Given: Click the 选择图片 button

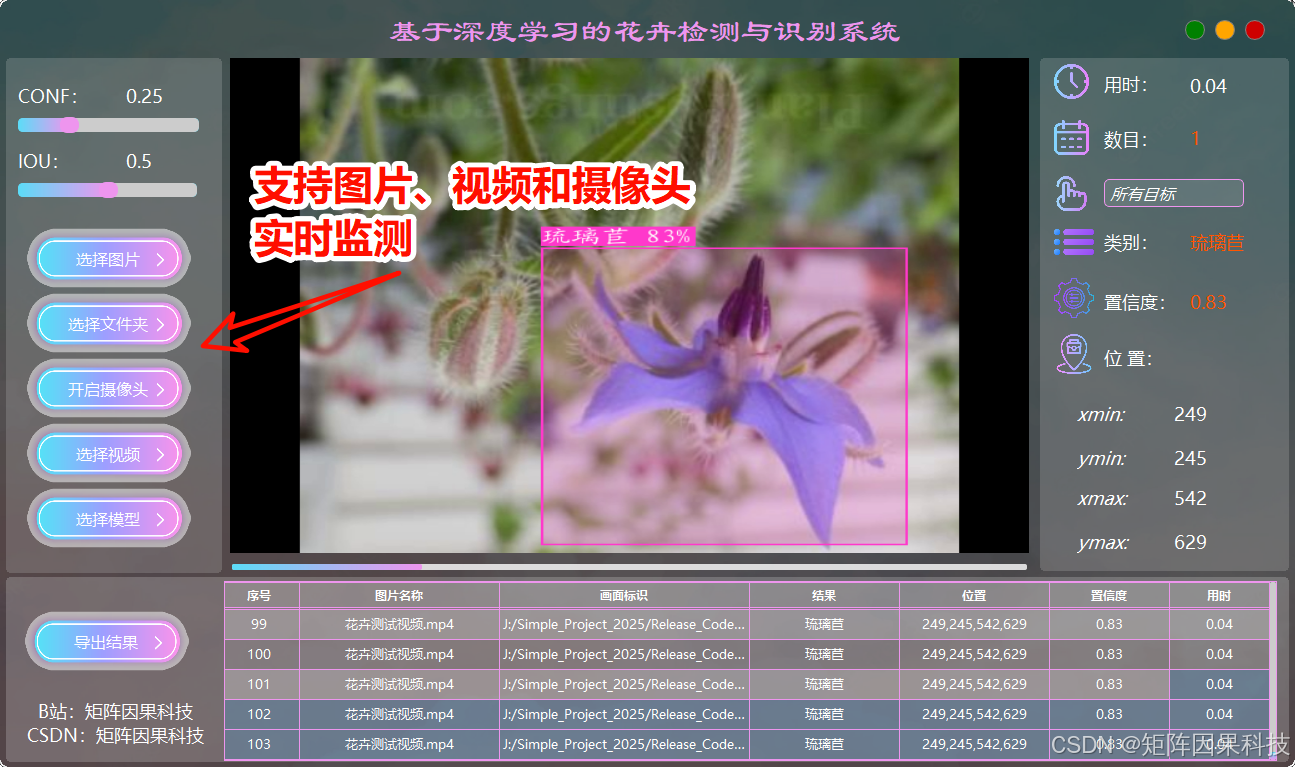Looking at the screenshot, I should (108, 259).
